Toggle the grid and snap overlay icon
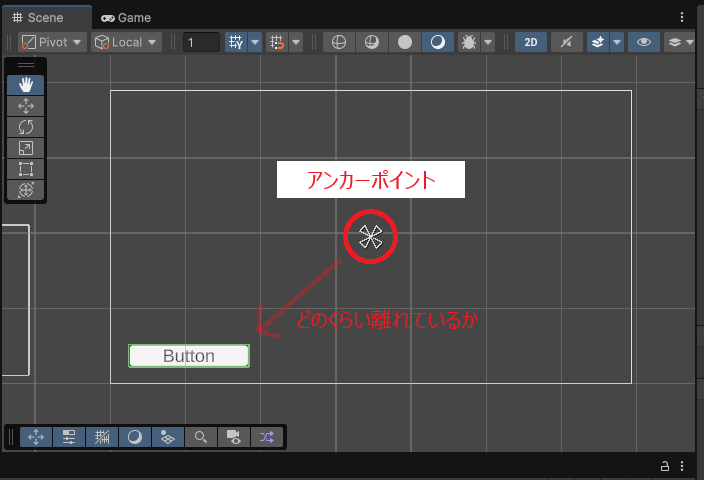Image resolution: width=704 pixels, height=480 pixels. 102,437
